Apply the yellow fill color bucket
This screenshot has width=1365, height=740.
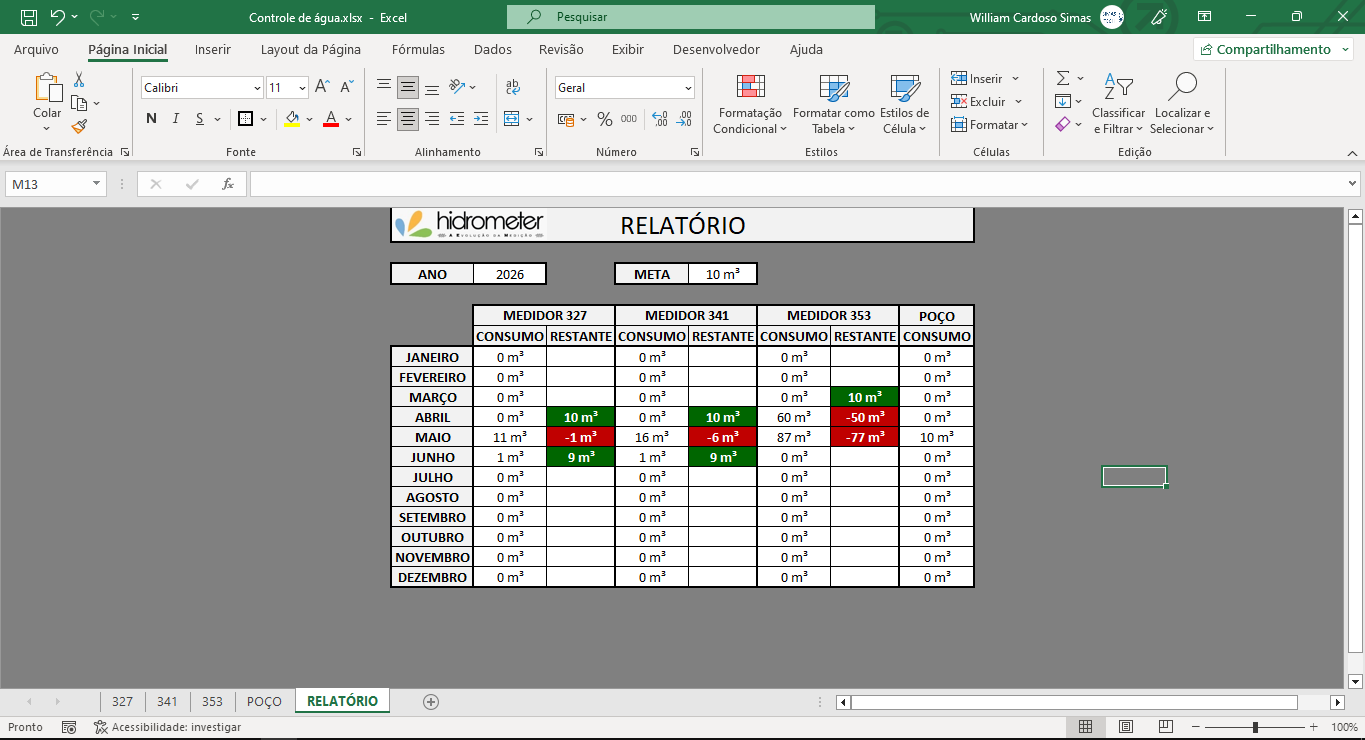point(292,119)
